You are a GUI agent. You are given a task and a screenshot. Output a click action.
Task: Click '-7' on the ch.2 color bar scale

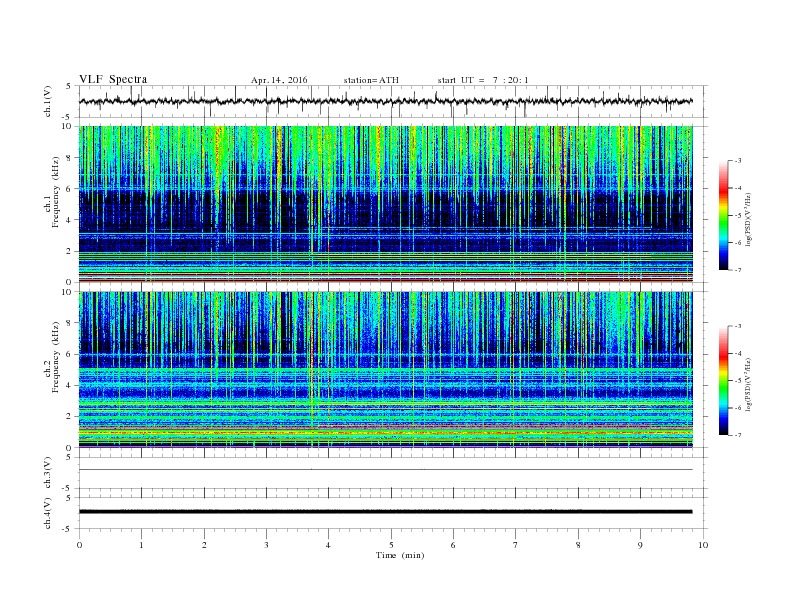click(737, 435)
